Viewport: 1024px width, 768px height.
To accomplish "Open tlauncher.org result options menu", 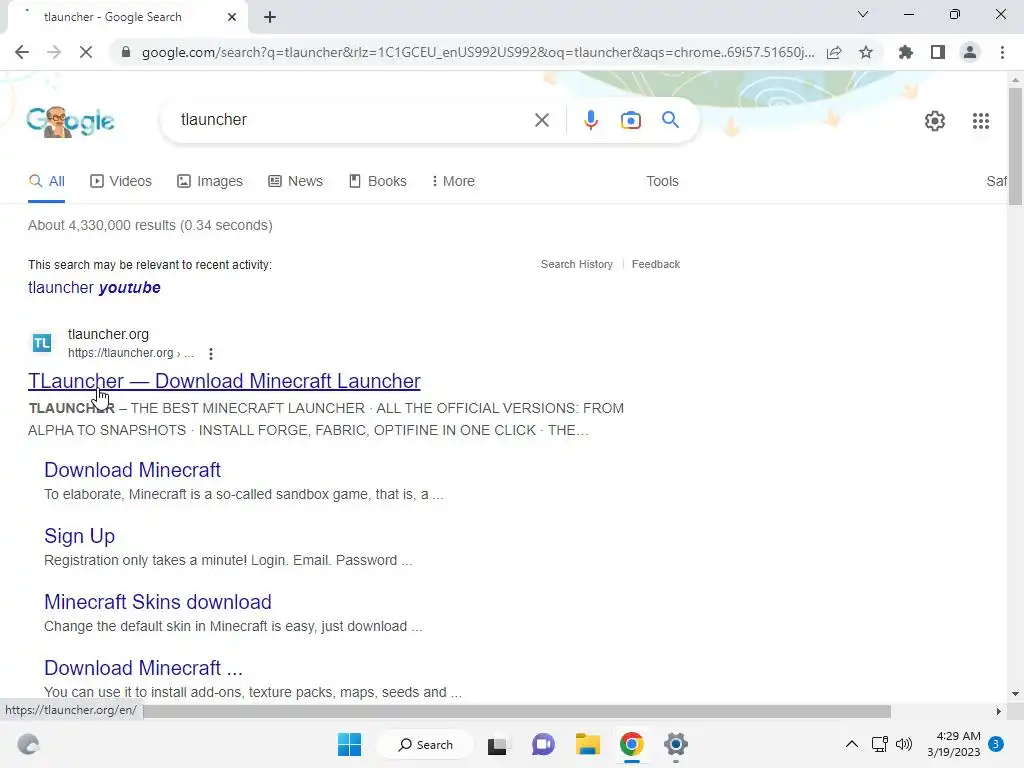I will tap(210, 354).
